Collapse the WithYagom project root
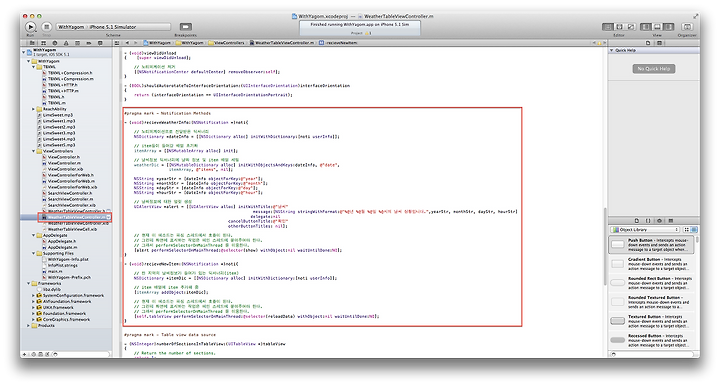The height and width of the screenshot is (386, 720). pos(24,52)
